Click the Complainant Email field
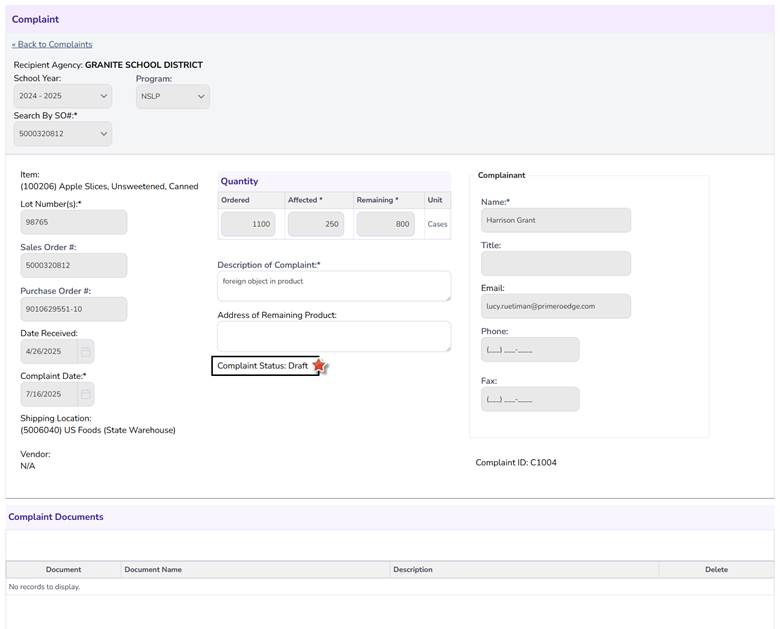The image size is (780, 629). point(556,306)
